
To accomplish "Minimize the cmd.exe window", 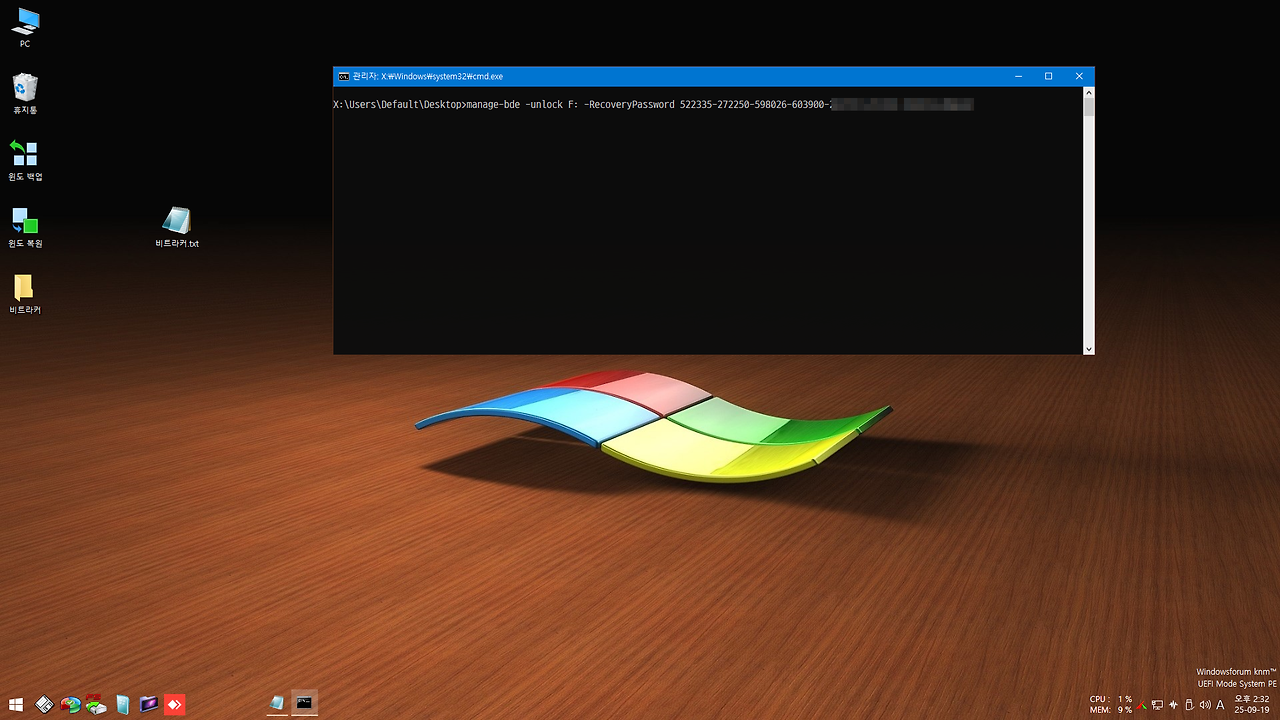I will tap(1017, 76).
